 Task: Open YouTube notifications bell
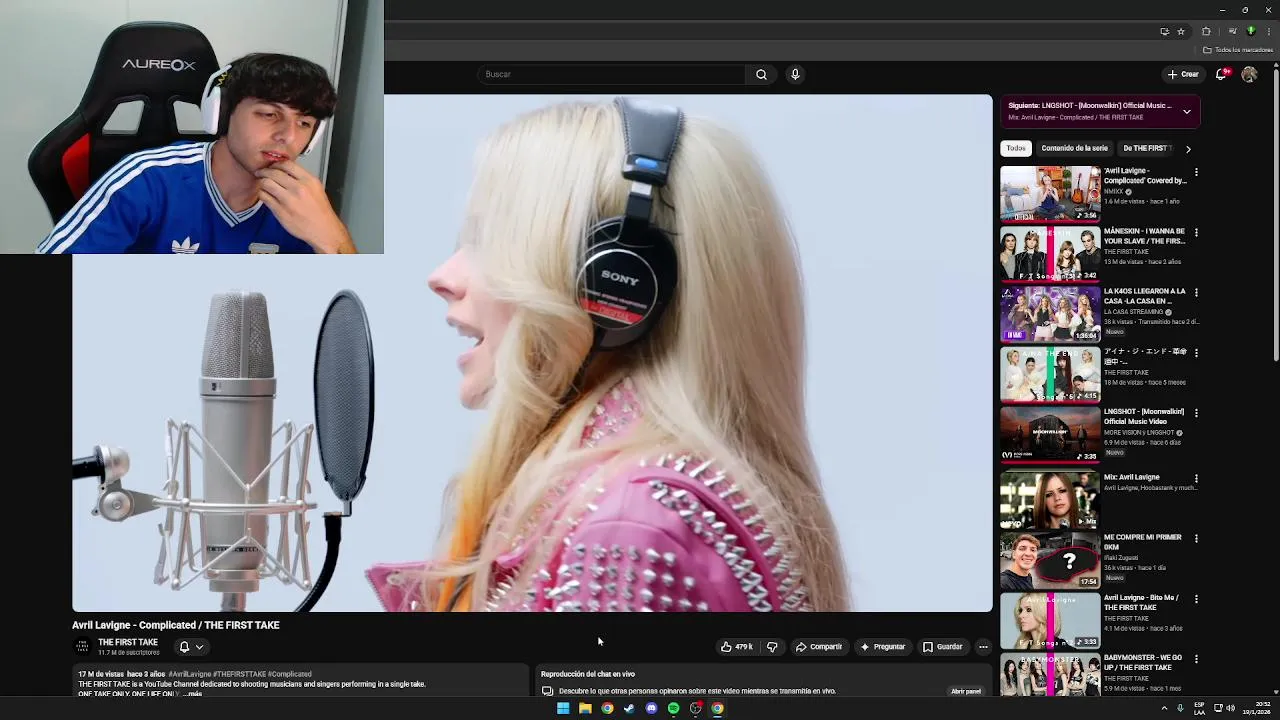tap(1221, 74)
